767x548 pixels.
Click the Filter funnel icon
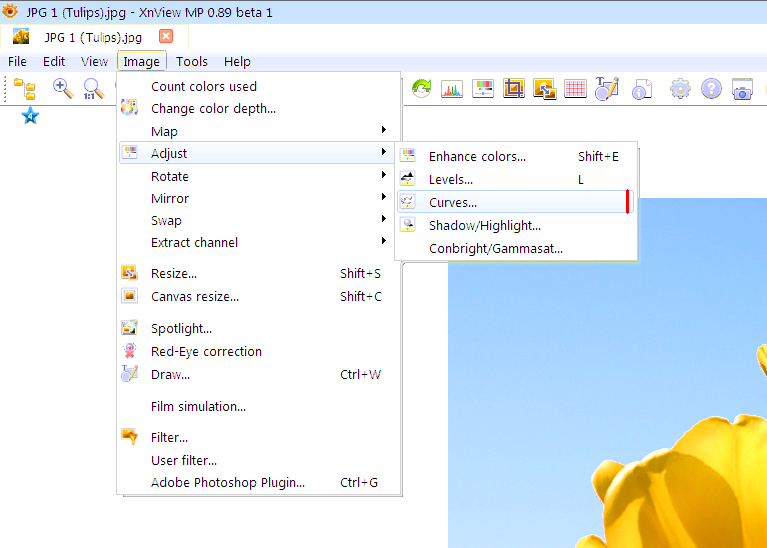(130, 436)
